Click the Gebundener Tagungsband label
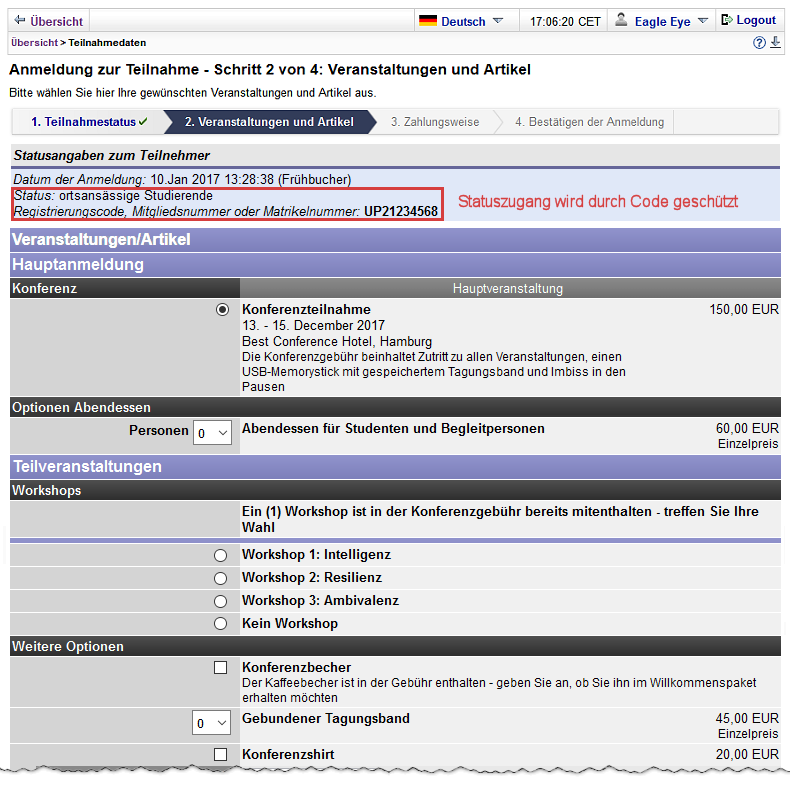Image resolution: width=790 pixels, height=785 pixels. (325, 718)
